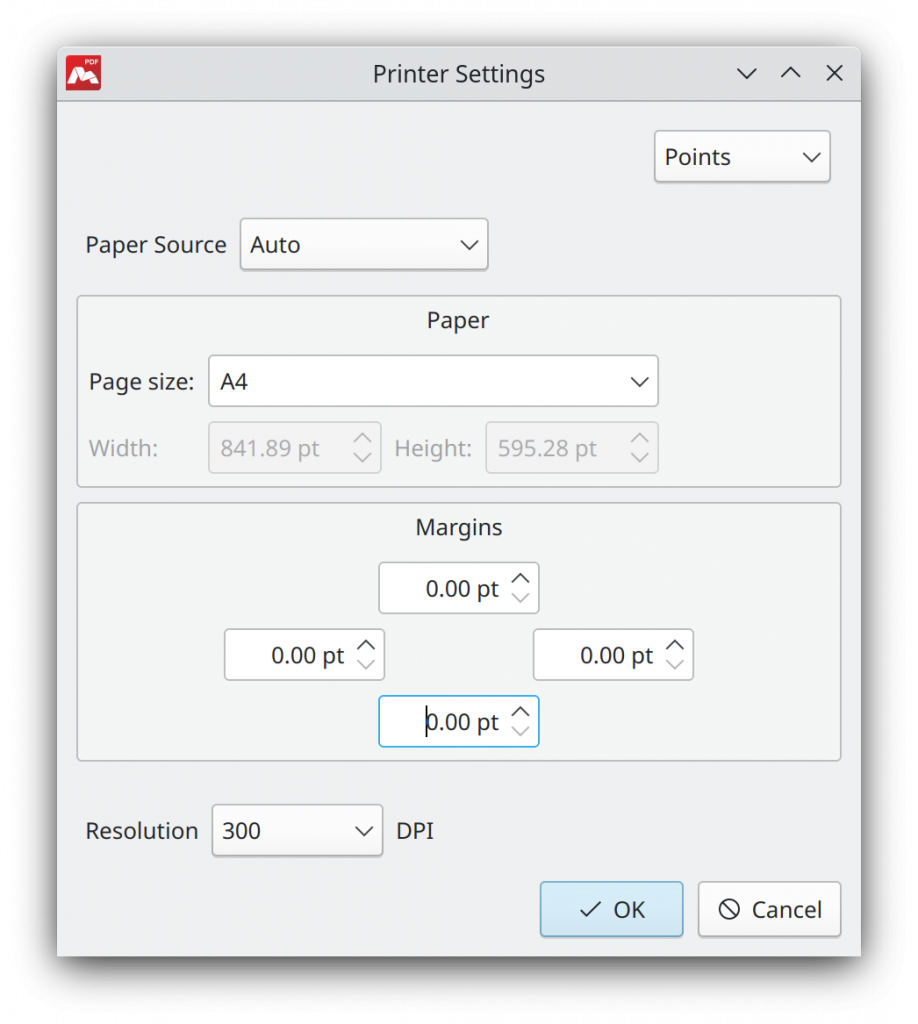Increase the right margin using its up arrow
The height and width of the screenshot is (1024, 918).
pos(675,645)
